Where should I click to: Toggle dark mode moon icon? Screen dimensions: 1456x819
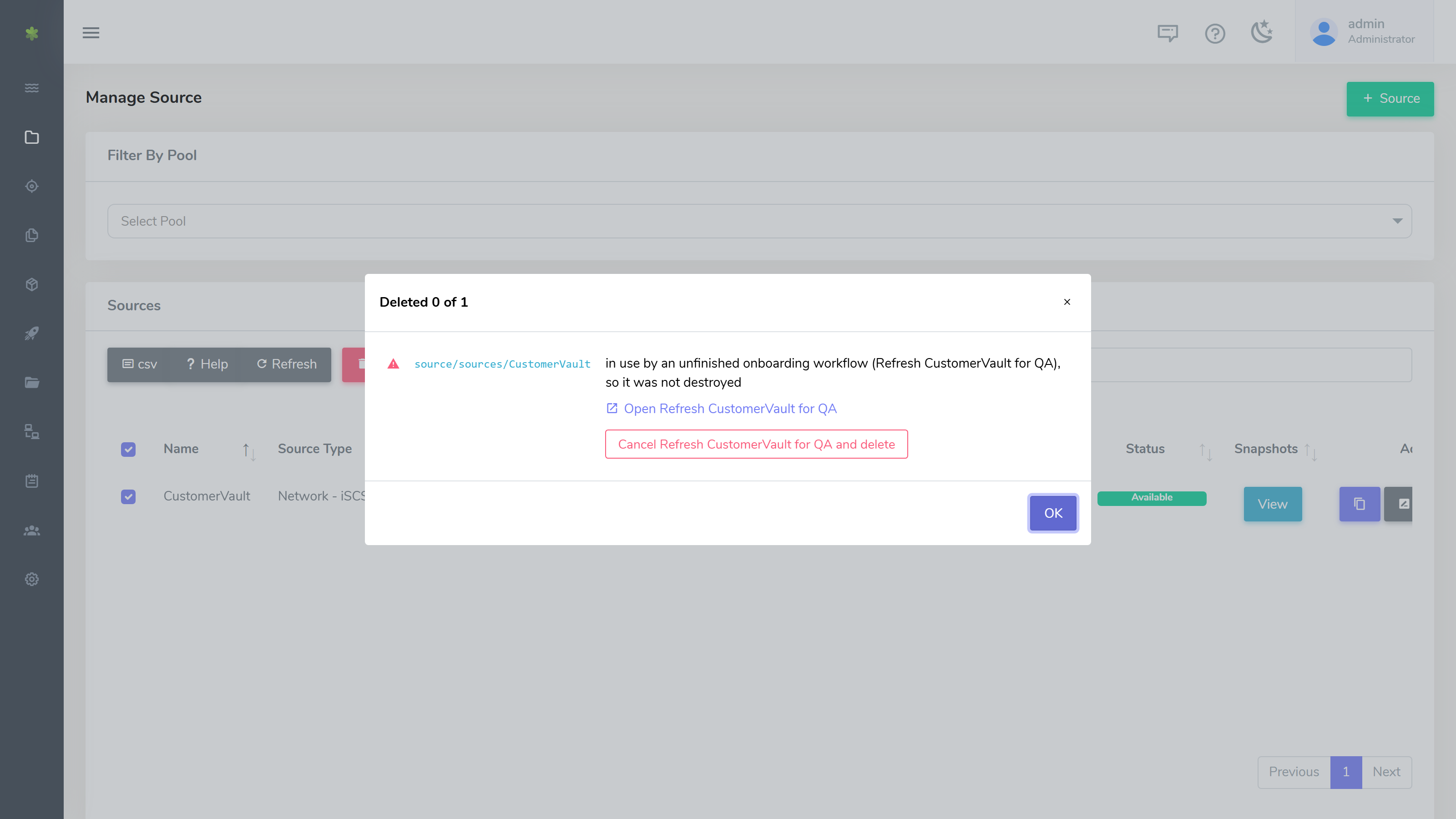pyautogui.click(x=1262, y=32)
